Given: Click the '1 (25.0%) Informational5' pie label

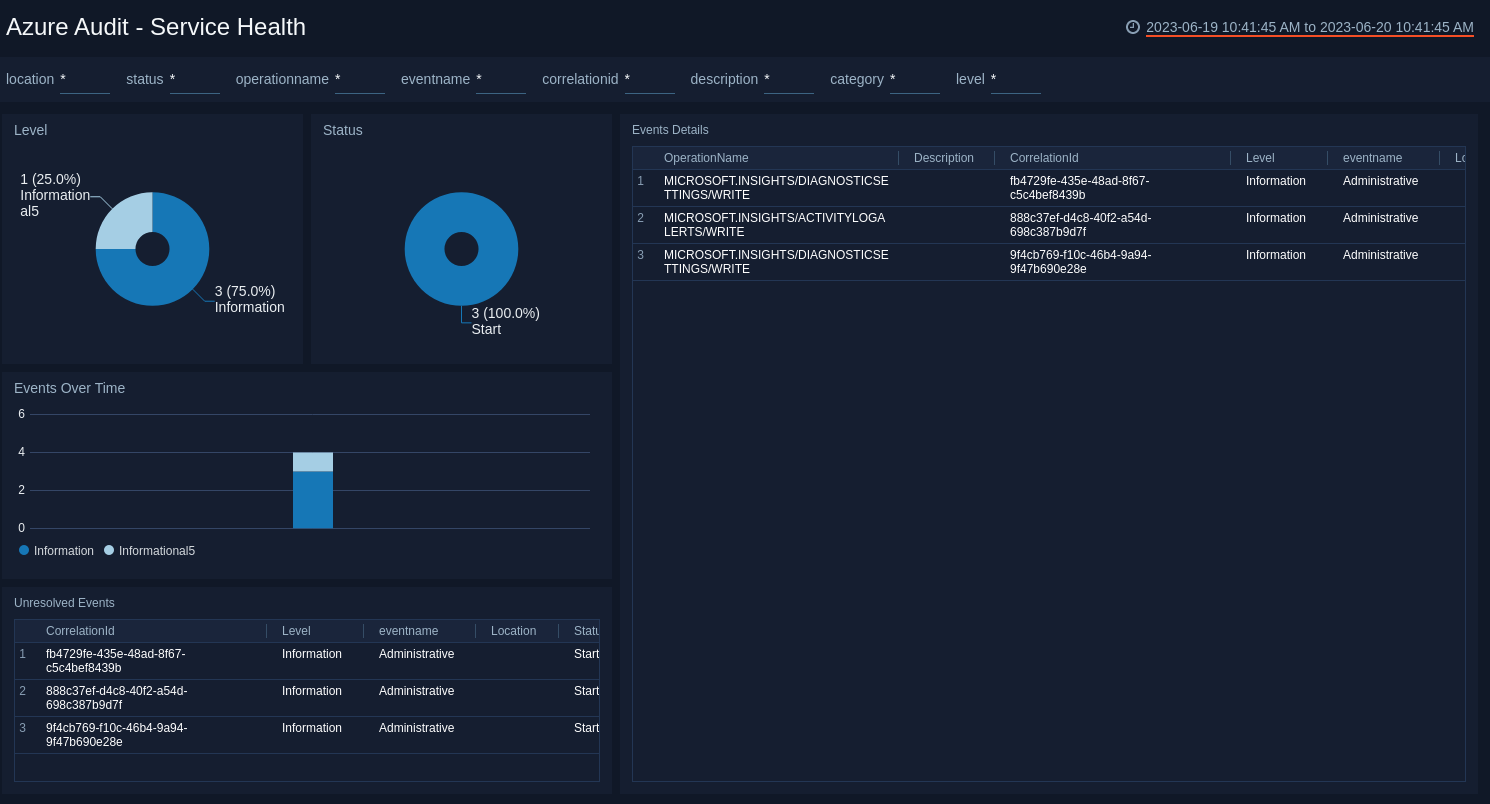Looking at the screenshot, I should pyautogui.click(x=55, y=195).
